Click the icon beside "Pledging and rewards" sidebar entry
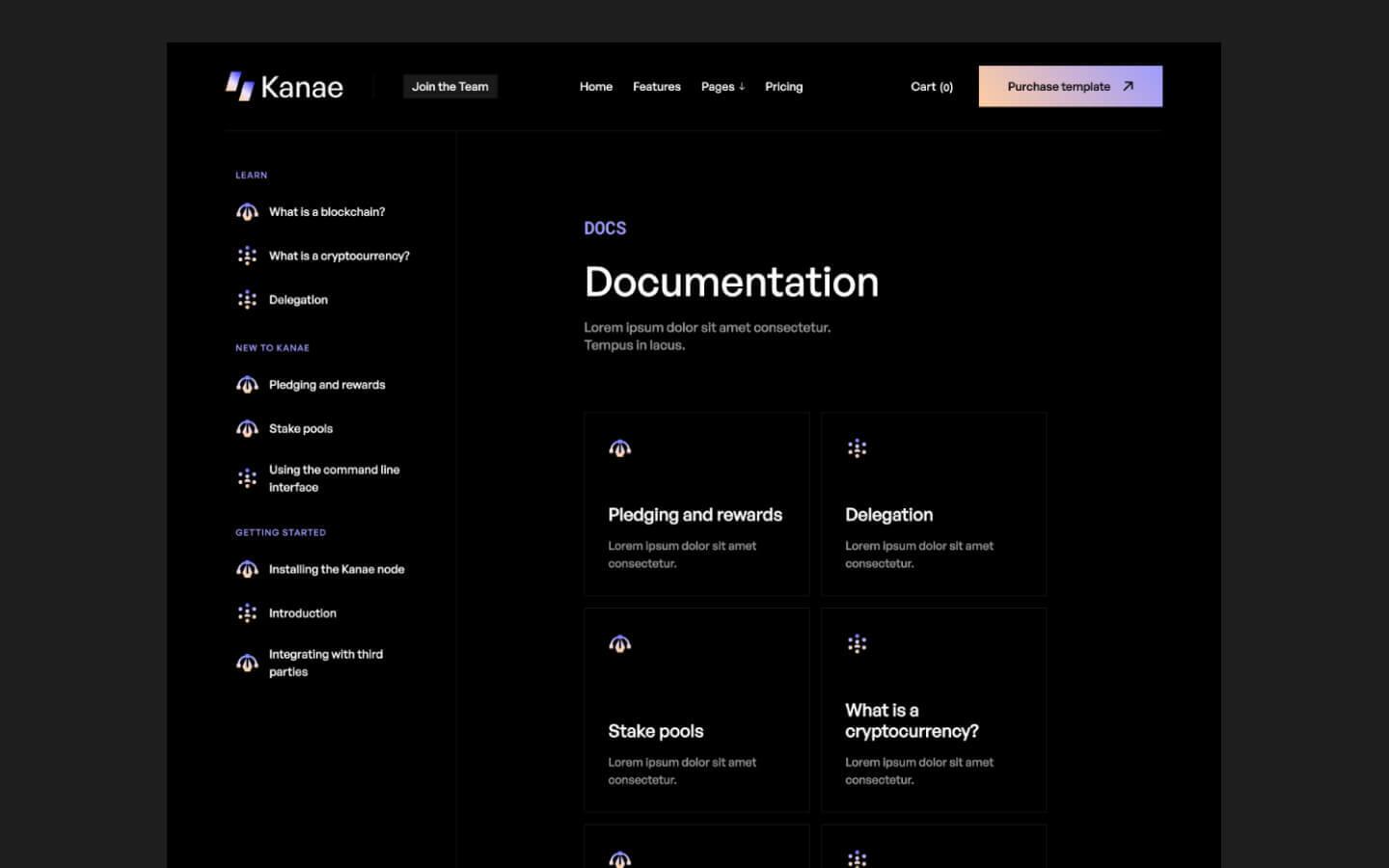The width and height of the screenshot is (1389, 868). 248,384
